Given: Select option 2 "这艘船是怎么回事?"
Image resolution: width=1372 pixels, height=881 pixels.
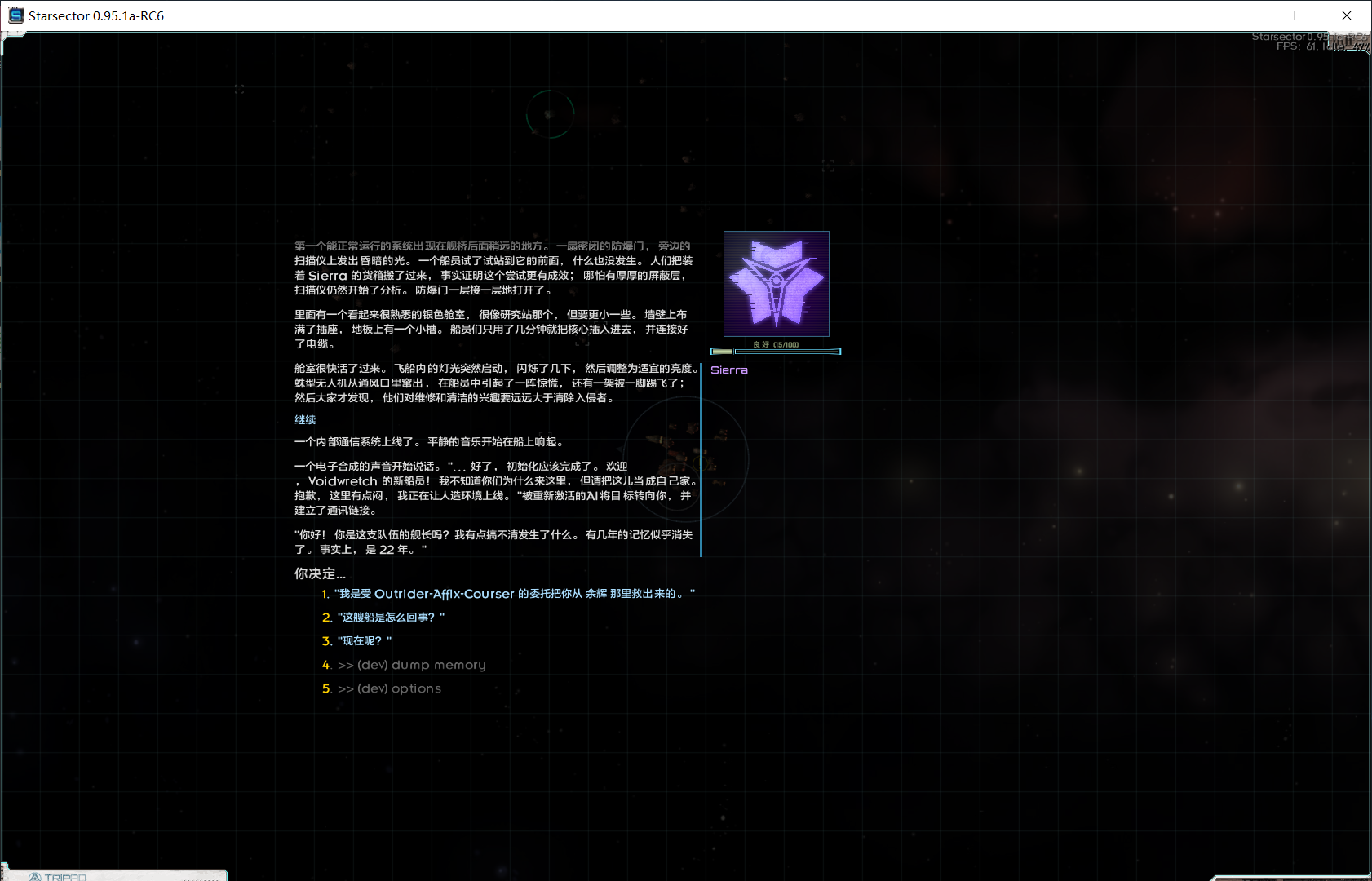Looking at the screenshot, I should point(390,618).
